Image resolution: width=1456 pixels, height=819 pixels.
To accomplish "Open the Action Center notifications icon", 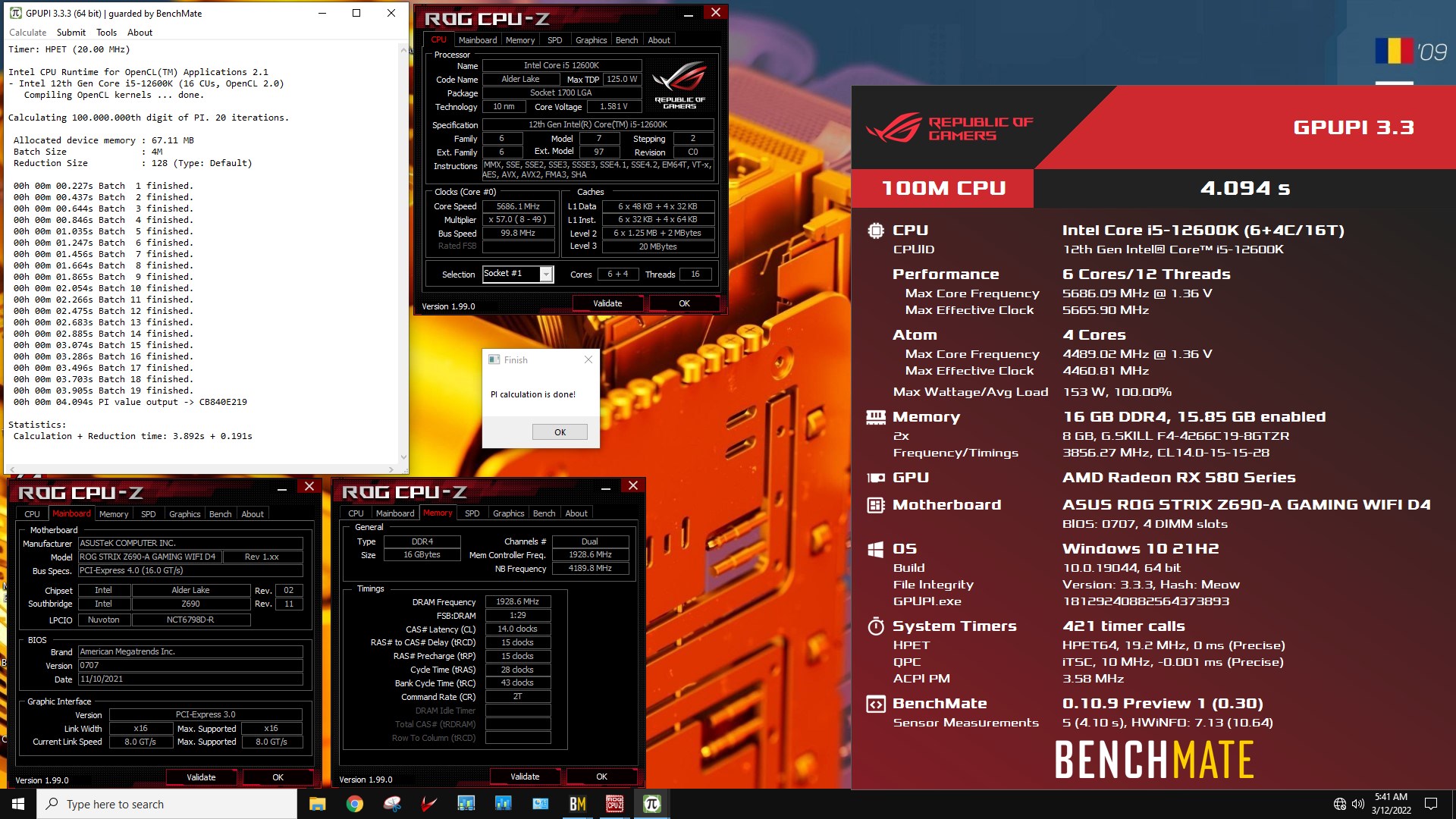I will coord(1431,804).
